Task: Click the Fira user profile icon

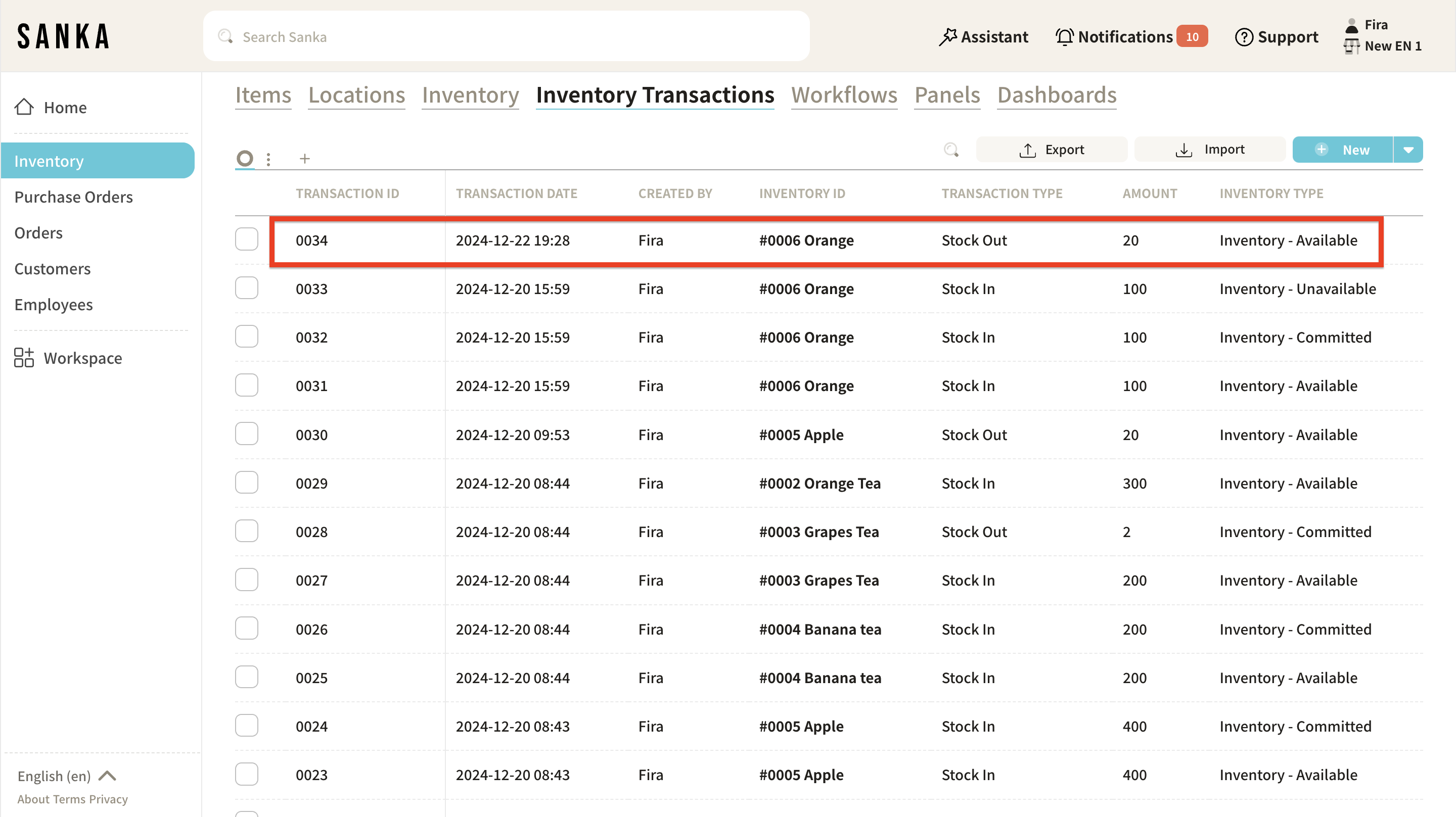Action: pyautogui.click(x=1351, y=25)
